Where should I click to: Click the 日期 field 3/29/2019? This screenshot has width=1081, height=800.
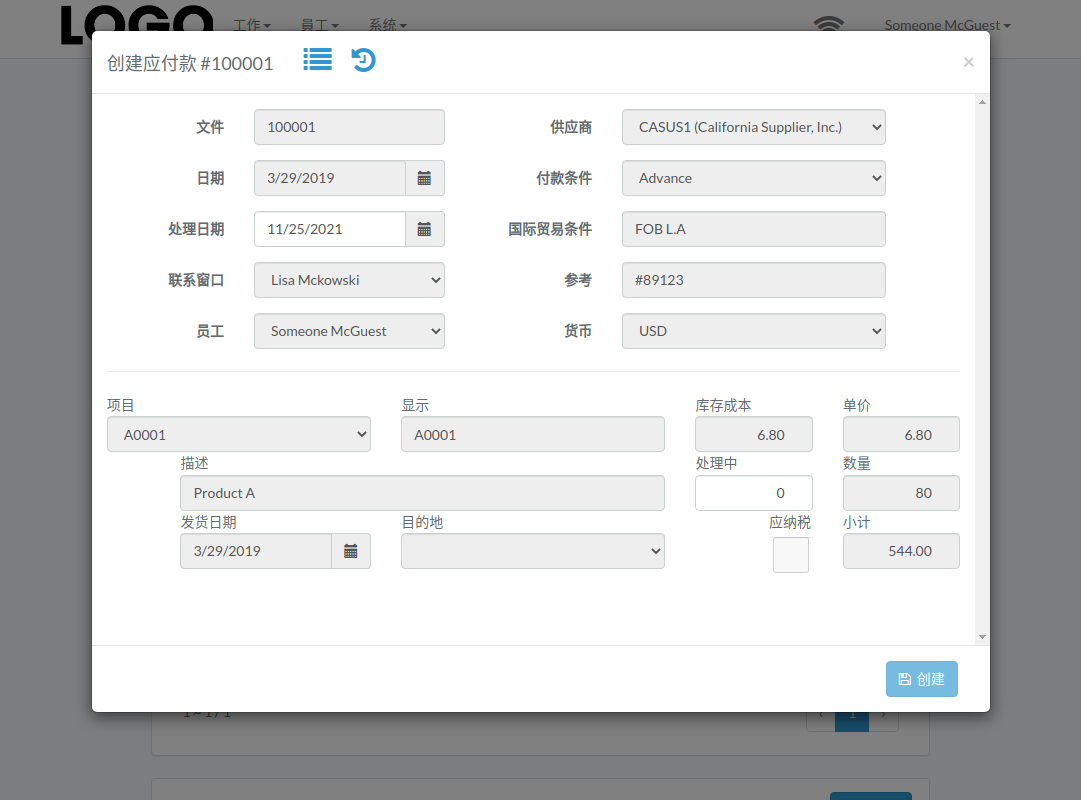pyautogui.click(x=330, y=178)
